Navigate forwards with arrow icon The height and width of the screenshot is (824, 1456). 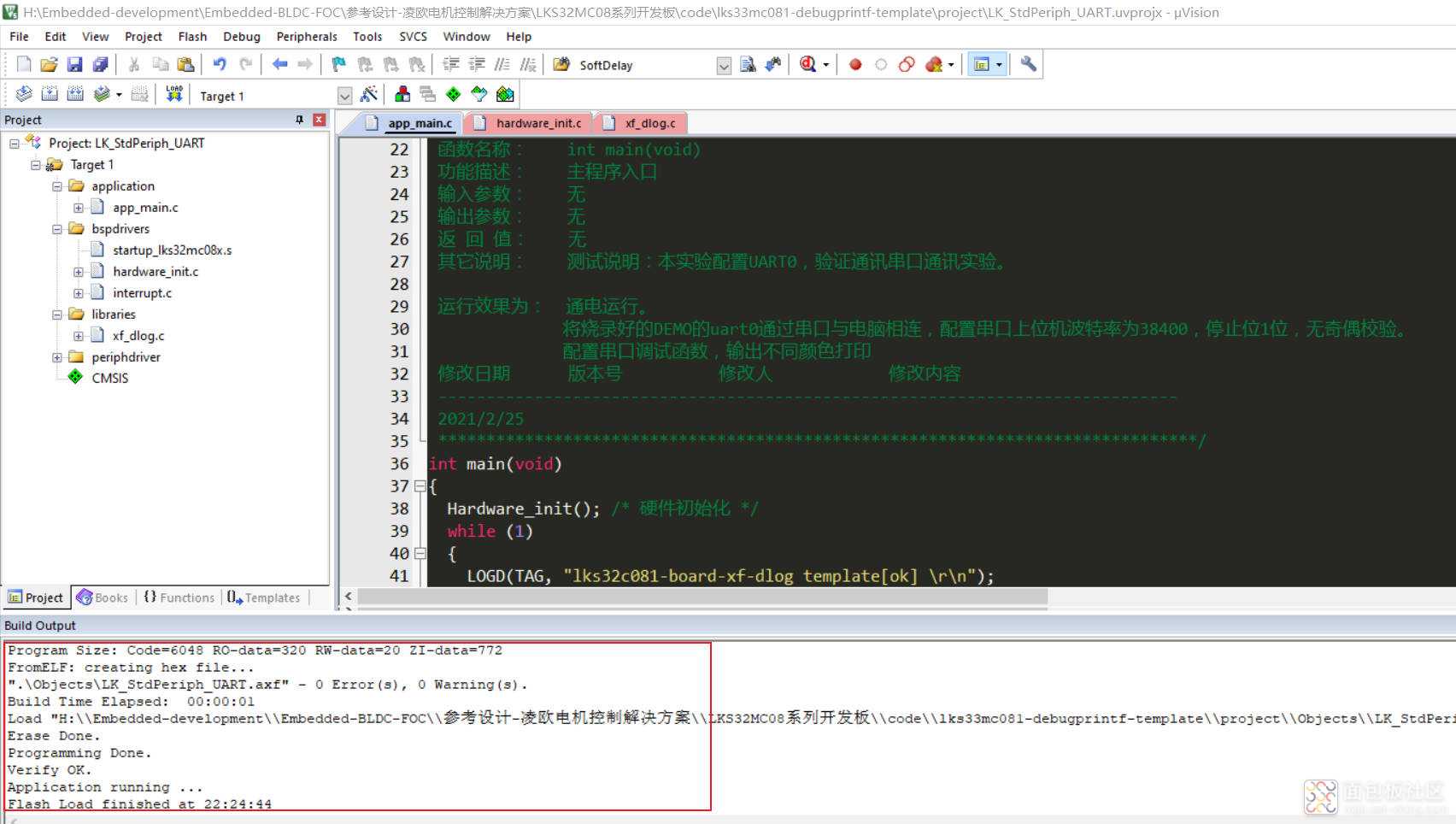pyautogui.click(x=305, y=64)
